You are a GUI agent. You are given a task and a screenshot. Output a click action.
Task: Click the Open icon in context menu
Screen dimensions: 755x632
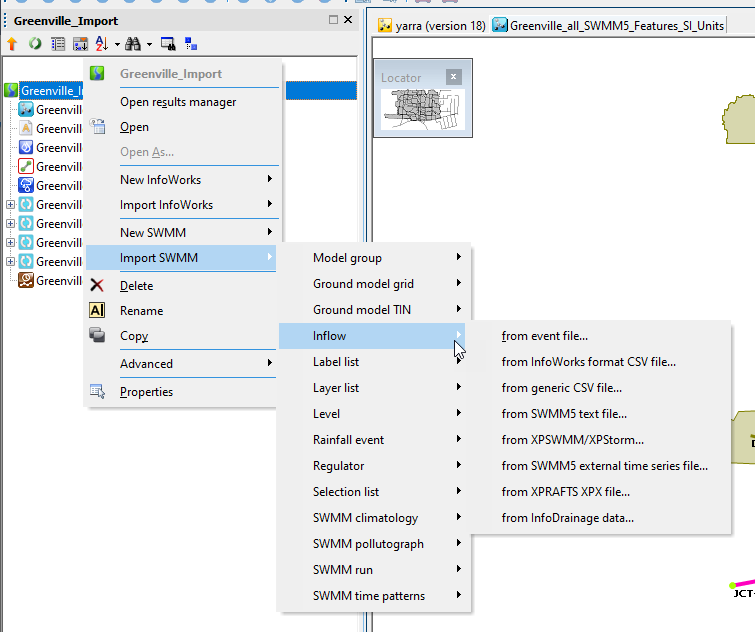click(97, 127)
